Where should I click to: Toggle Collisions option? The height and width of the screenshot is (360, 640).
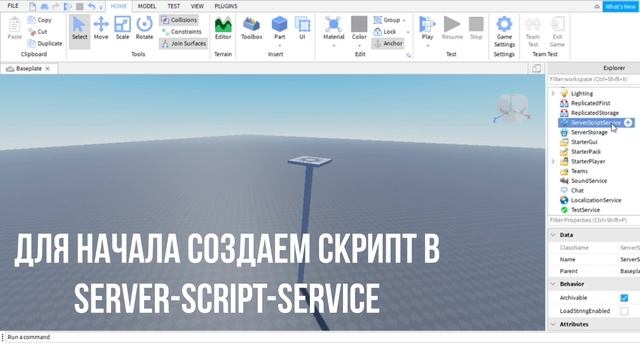(179, 20)
